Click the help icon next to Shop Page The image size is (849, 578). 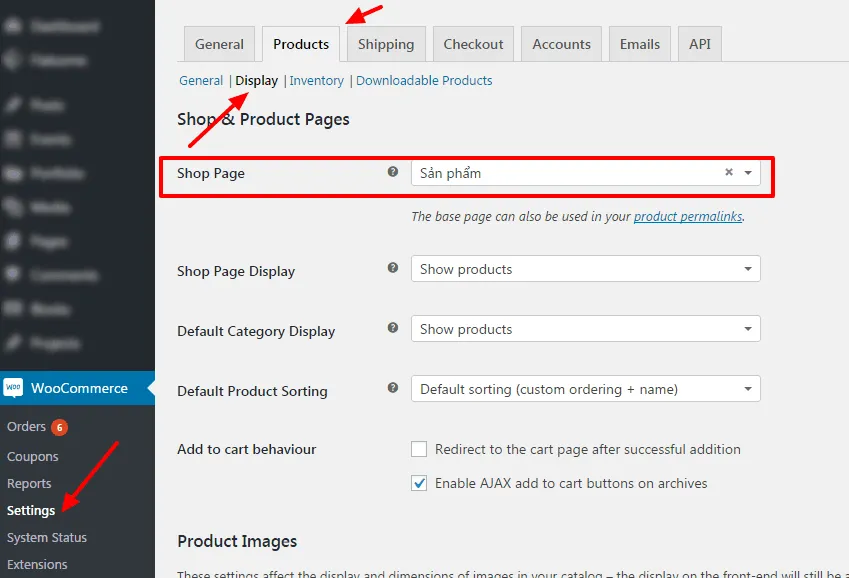click(393, 172)
